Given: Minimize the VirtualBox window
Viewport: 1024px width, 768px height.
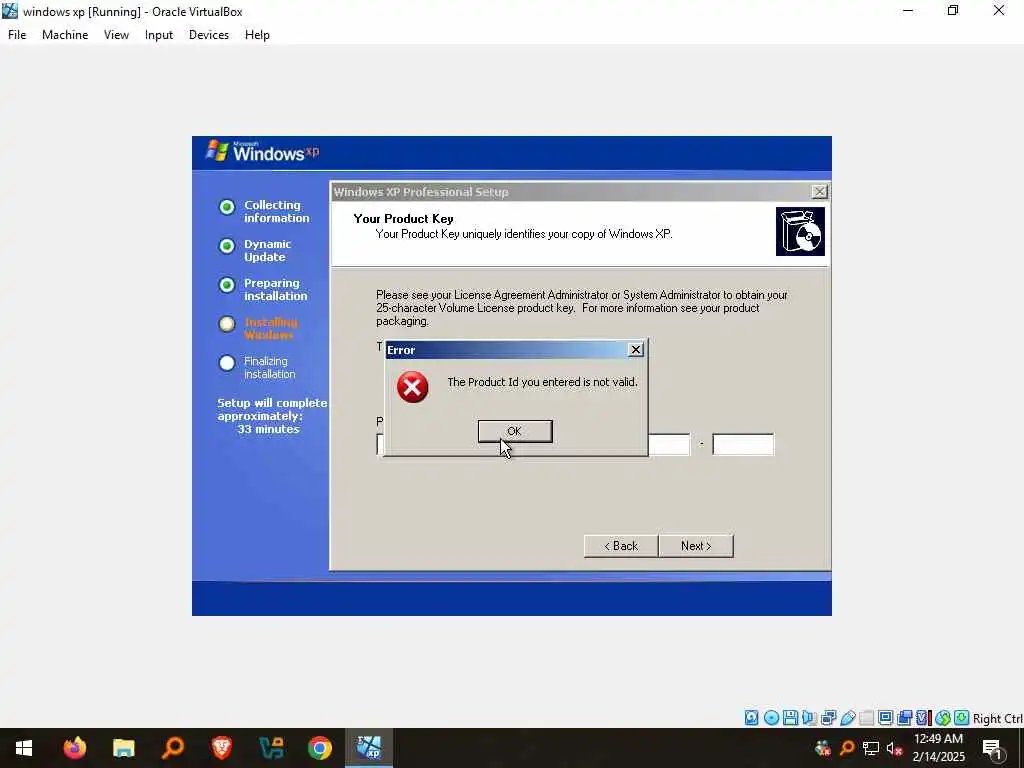Looking at the screenshot, I should 908,10.
